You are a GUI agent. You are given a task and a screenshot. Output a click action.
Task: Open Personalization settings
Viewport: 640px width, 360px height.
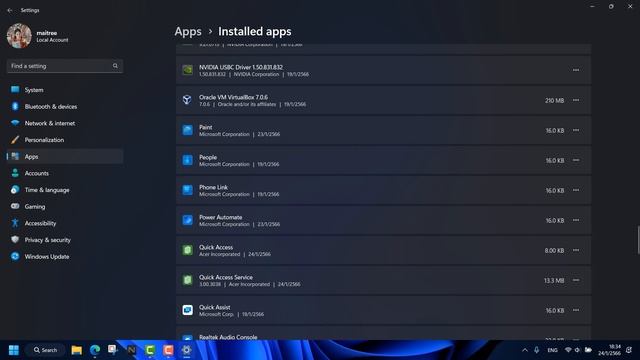(x=65, y=140)
